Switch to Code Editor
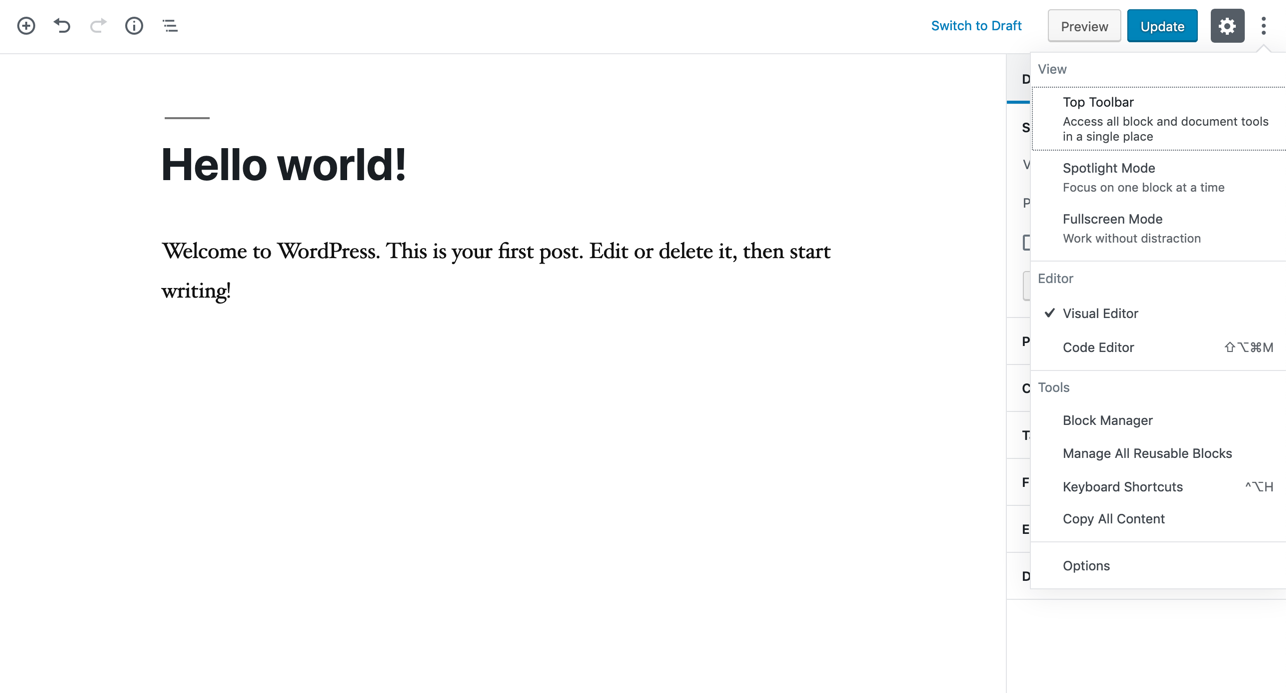Image resolution: width=1286 pixels, height=693 pixels. pyautogui.click(x=1159, y=347)
